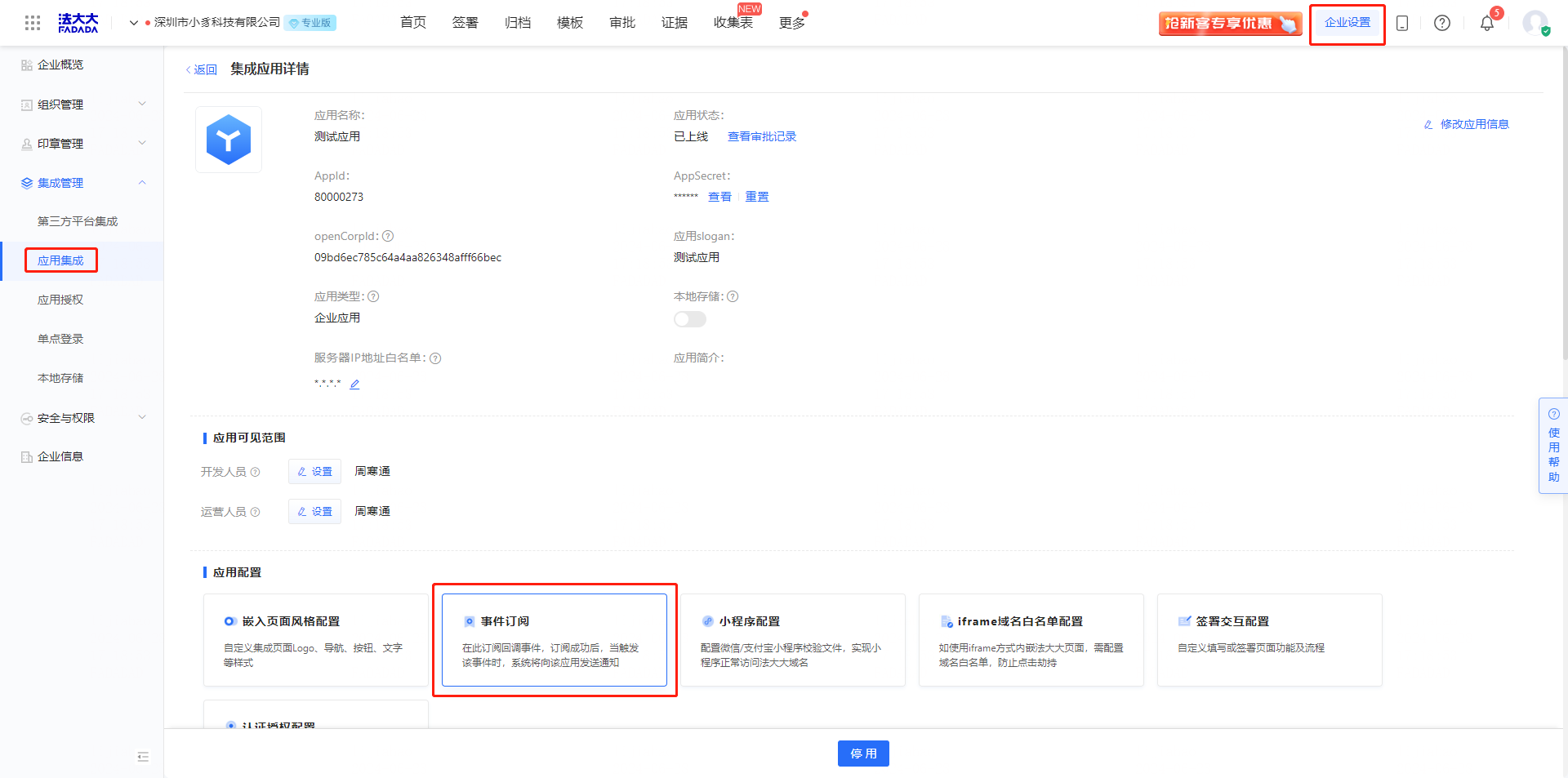Select 应用授权 in the sidebar

[60, 300]
